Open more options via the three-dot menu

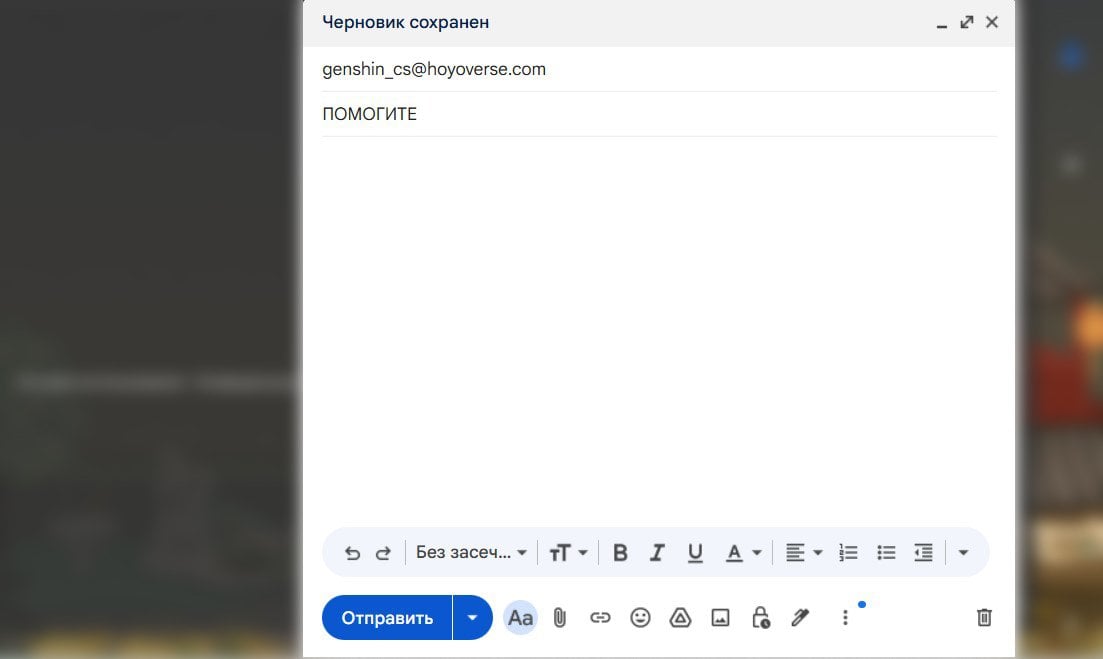(x=845, y=617)
